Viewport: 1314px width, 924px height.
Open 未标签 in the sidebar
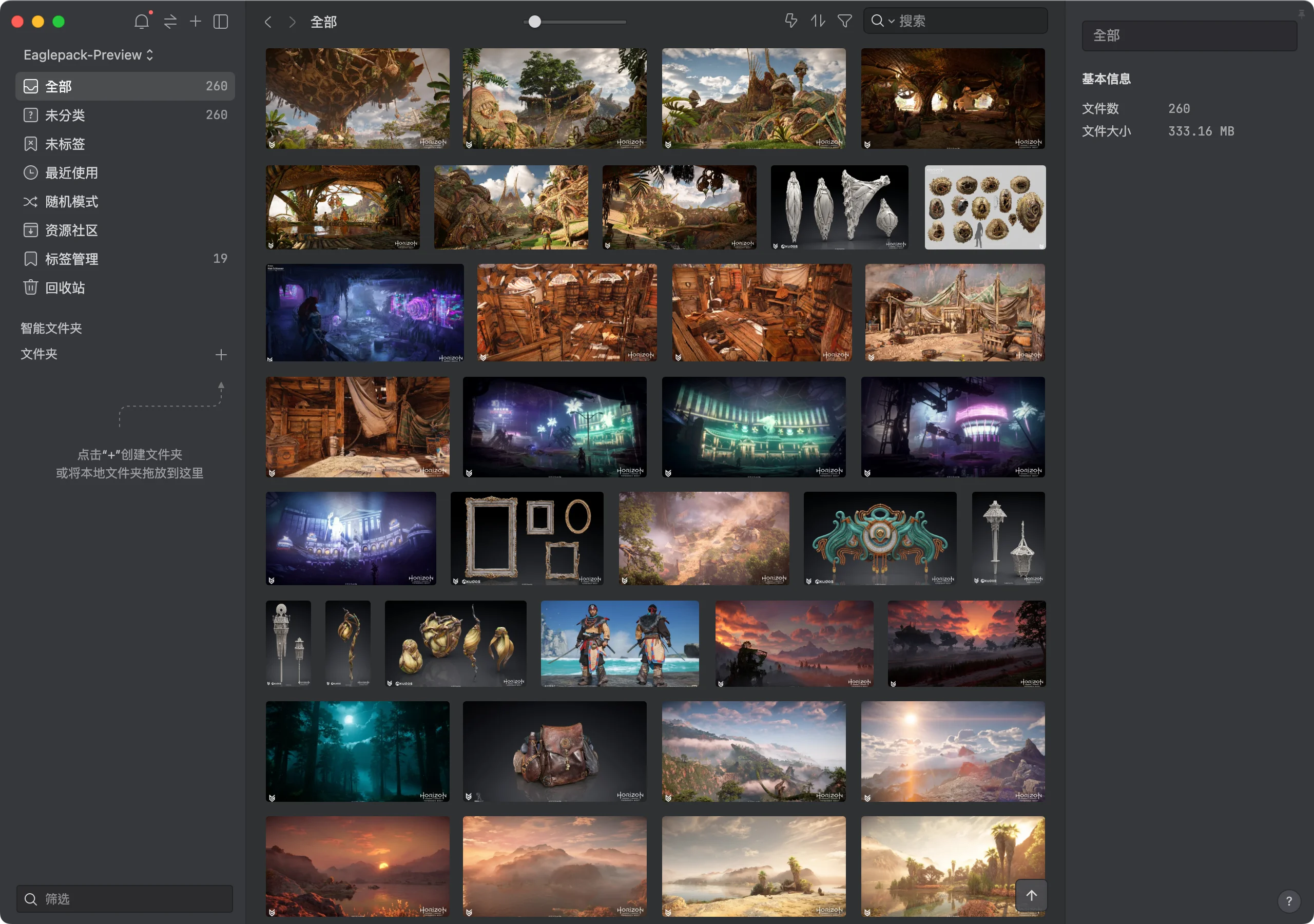125,144
